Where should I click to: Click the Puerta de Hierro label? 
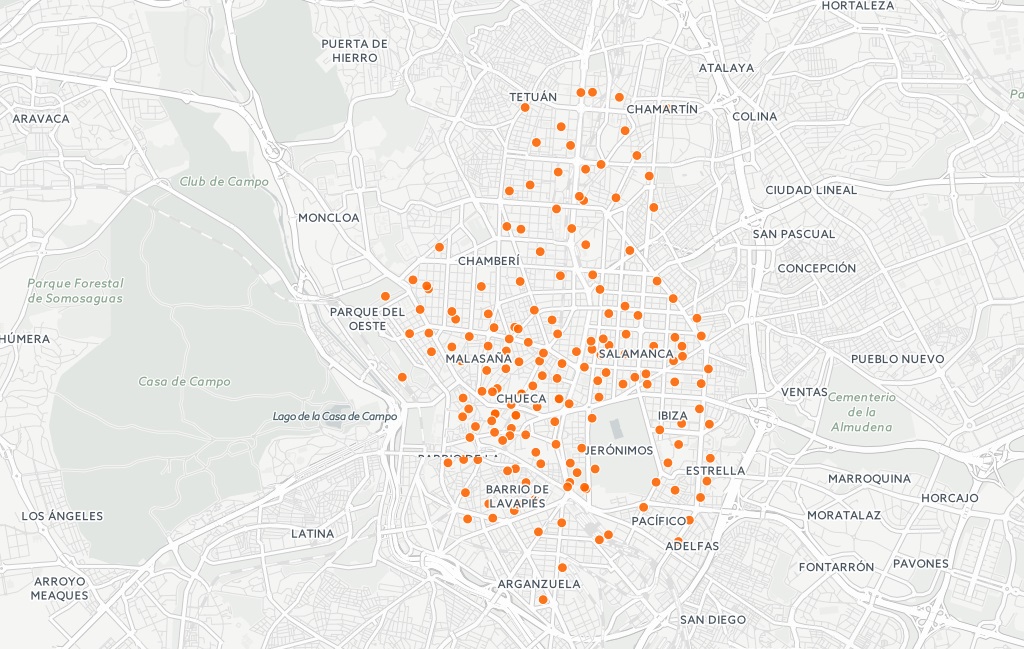tap(354, 51)
